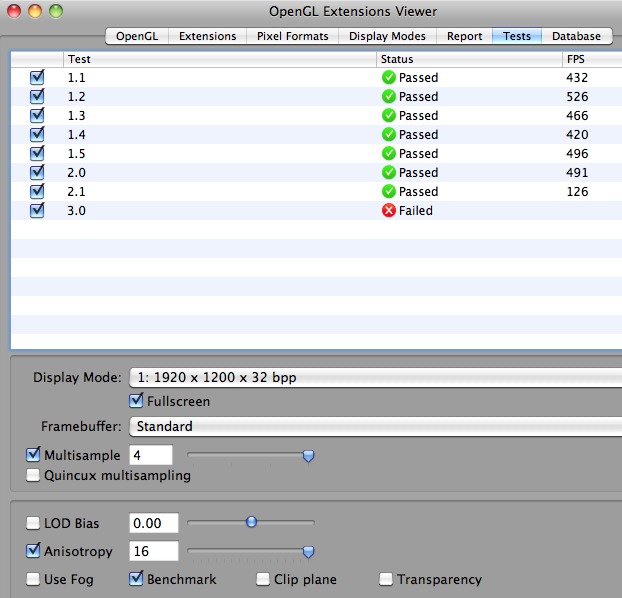The image size is (622, 598).
Task: Click the red Failed icon for test 3.0
Action: (x=389, y=211)
